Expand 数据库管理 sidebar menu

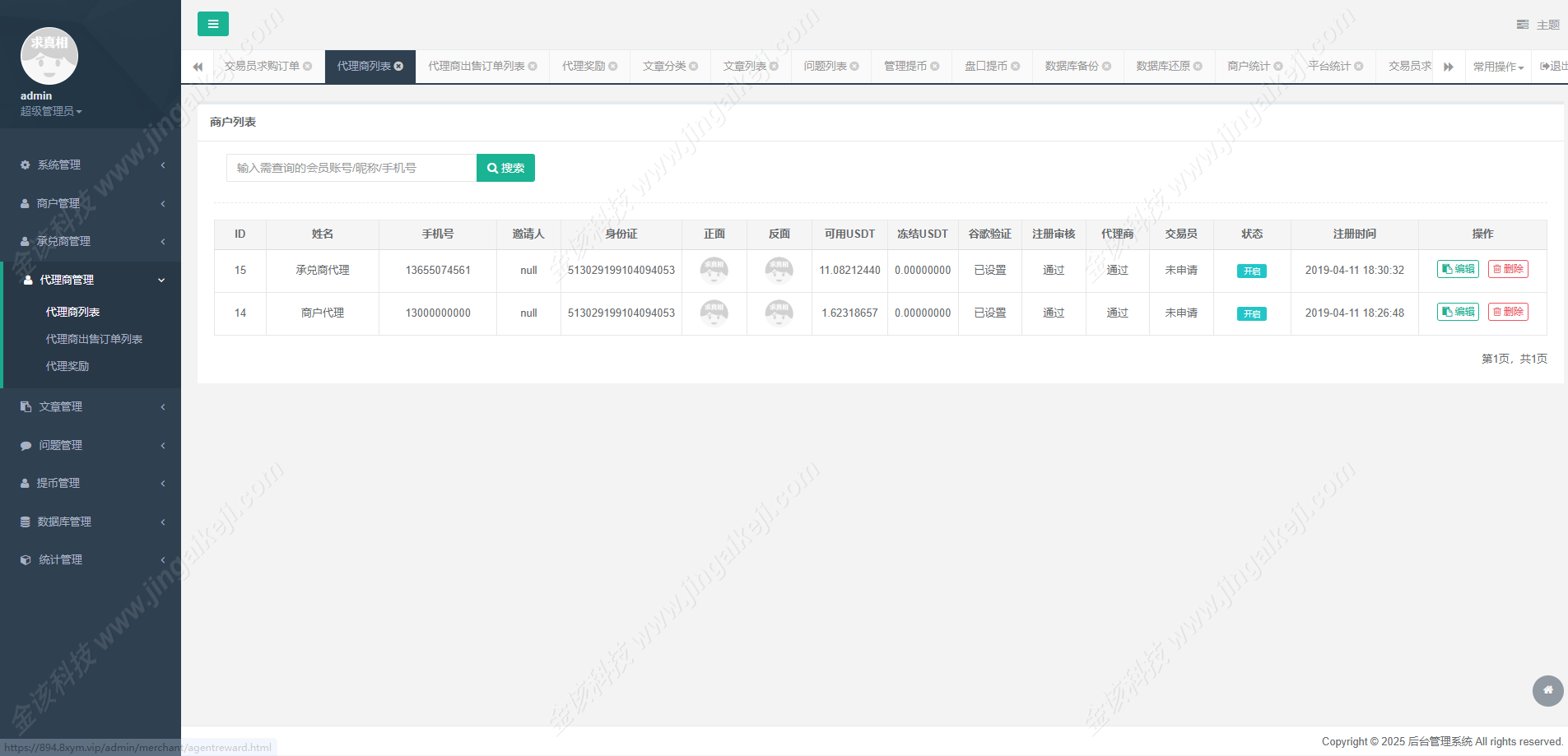pos(91,522)
